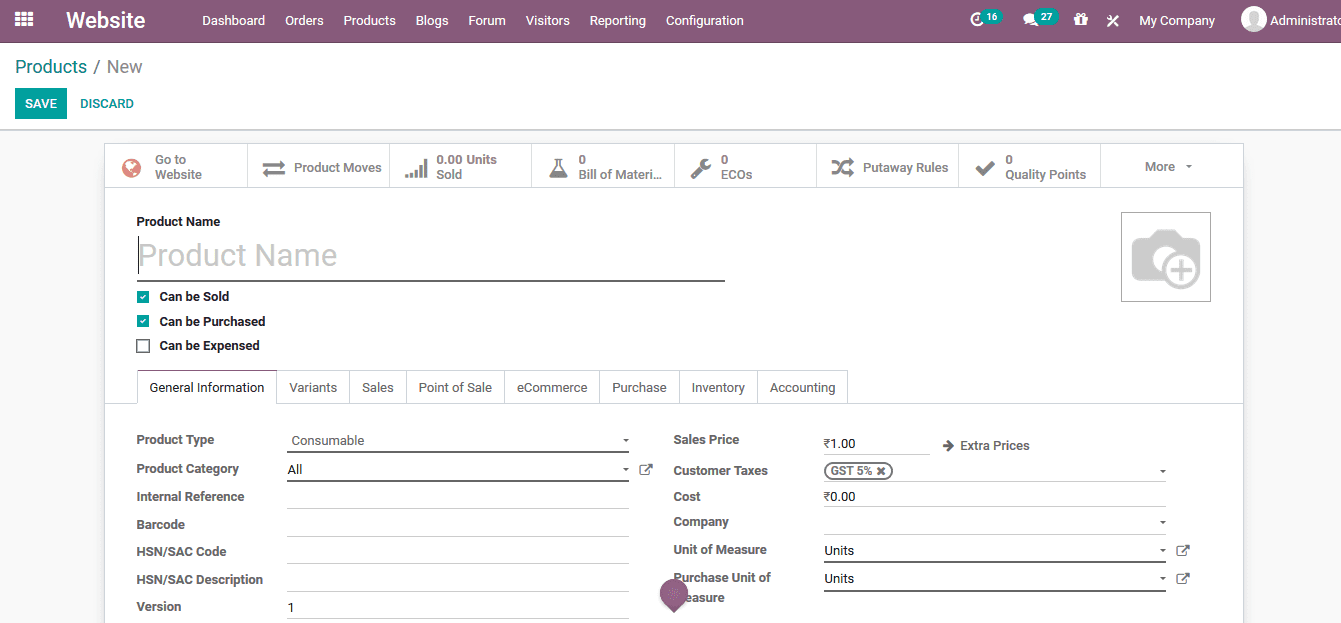Click the SAVE button

40,103
